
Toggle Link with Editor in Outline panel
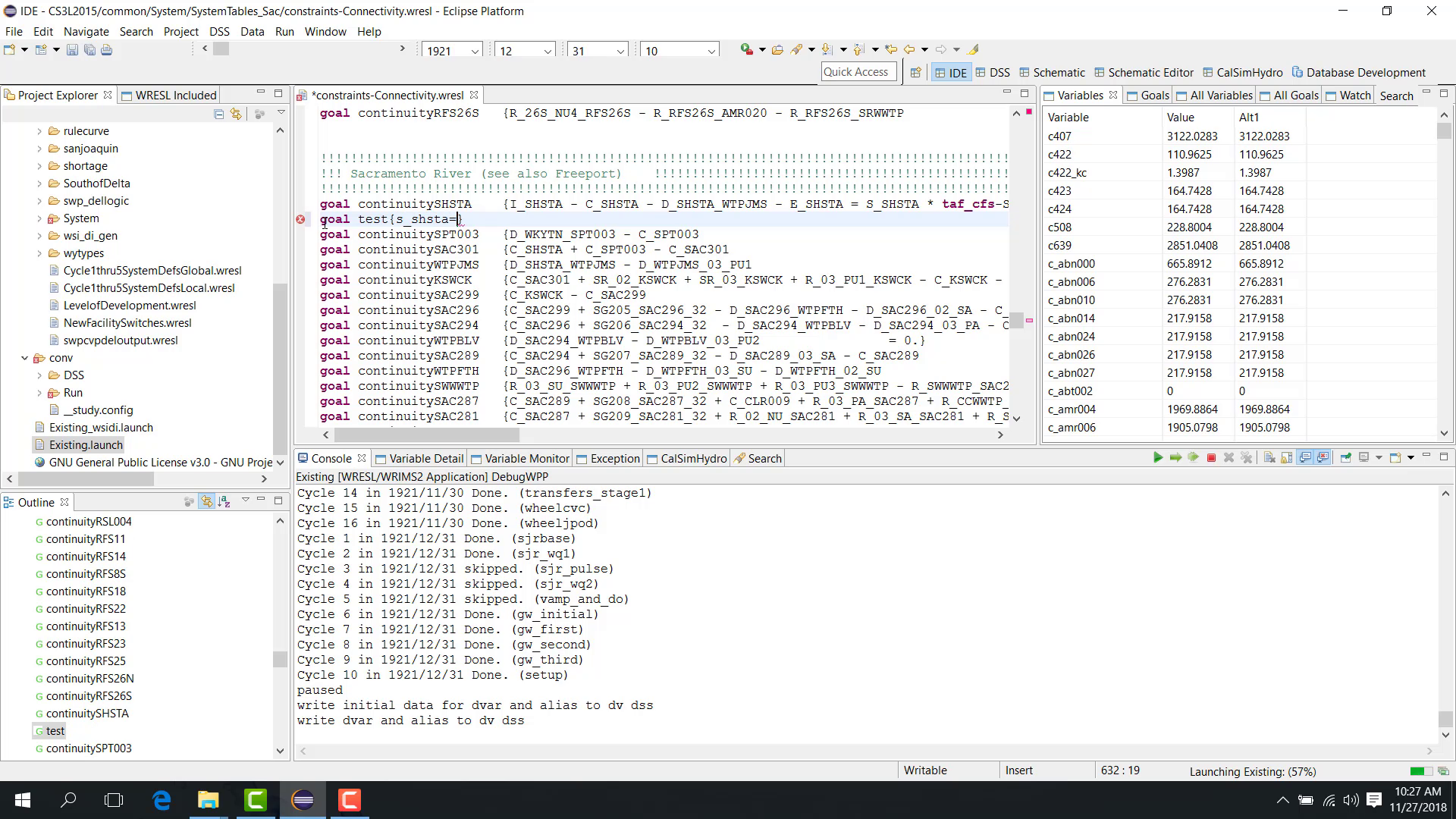(x=206, y=501)
